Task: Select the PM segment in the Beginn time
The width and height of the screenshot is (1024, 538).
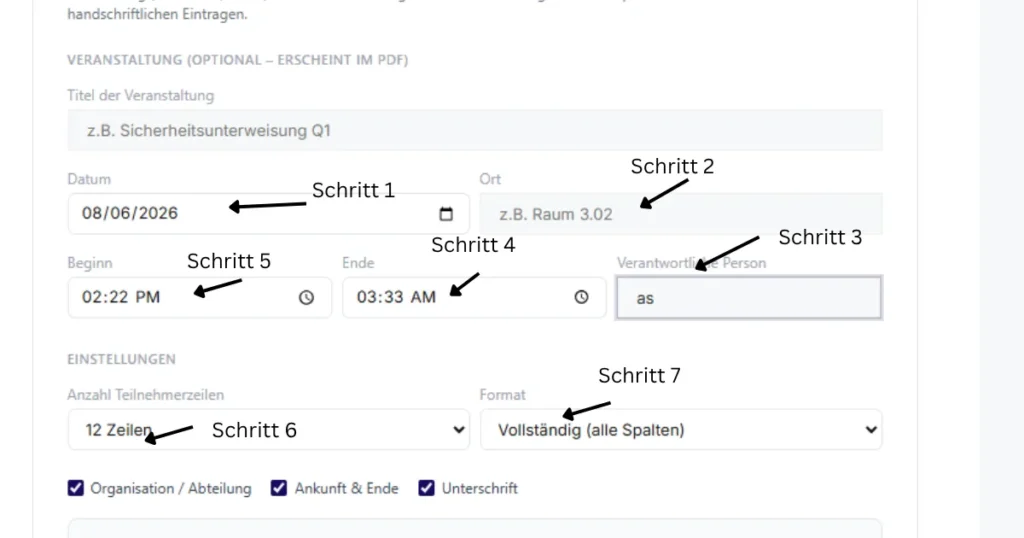Action: coord(148,297)
